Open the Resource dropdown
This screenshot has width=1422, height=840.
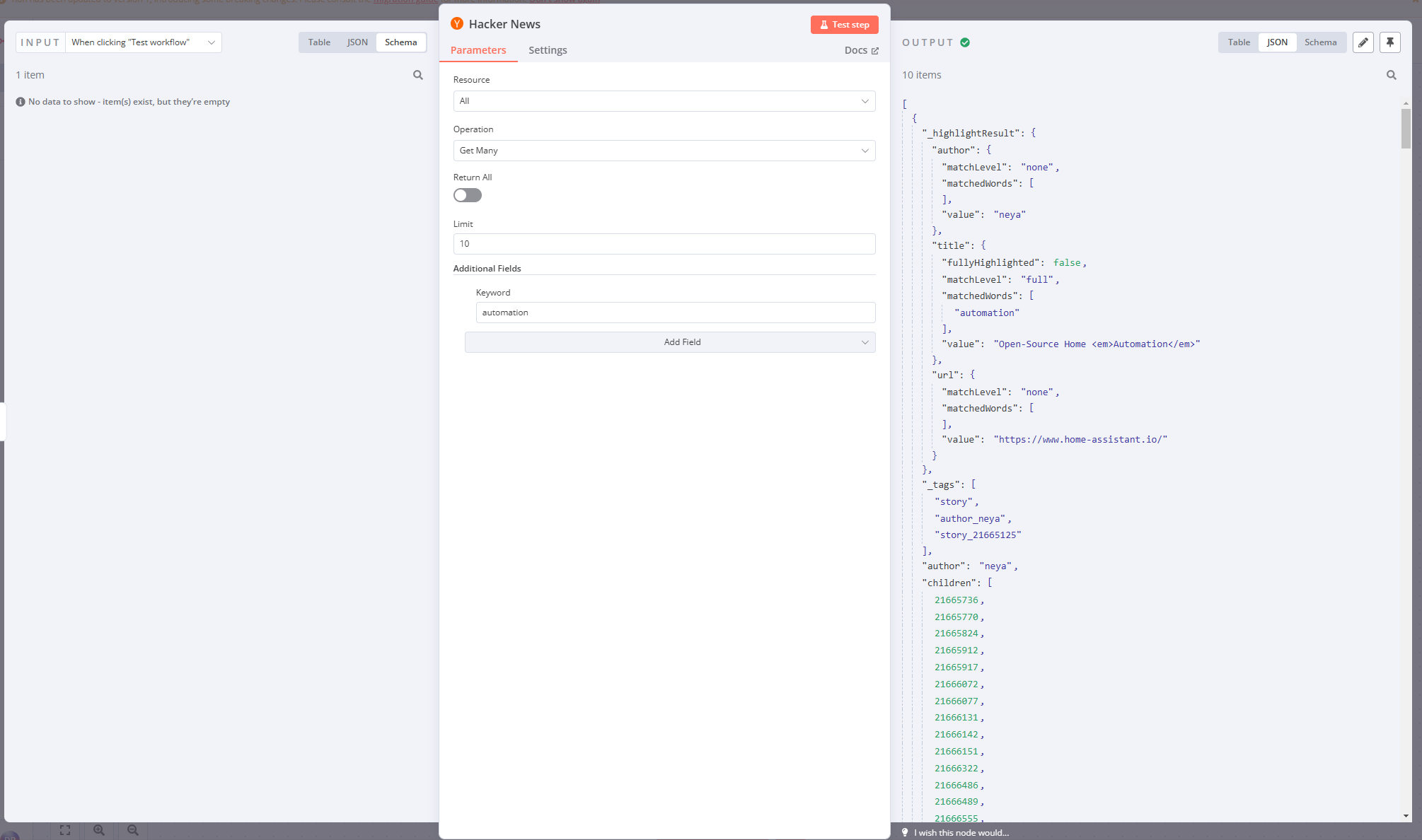664,101
